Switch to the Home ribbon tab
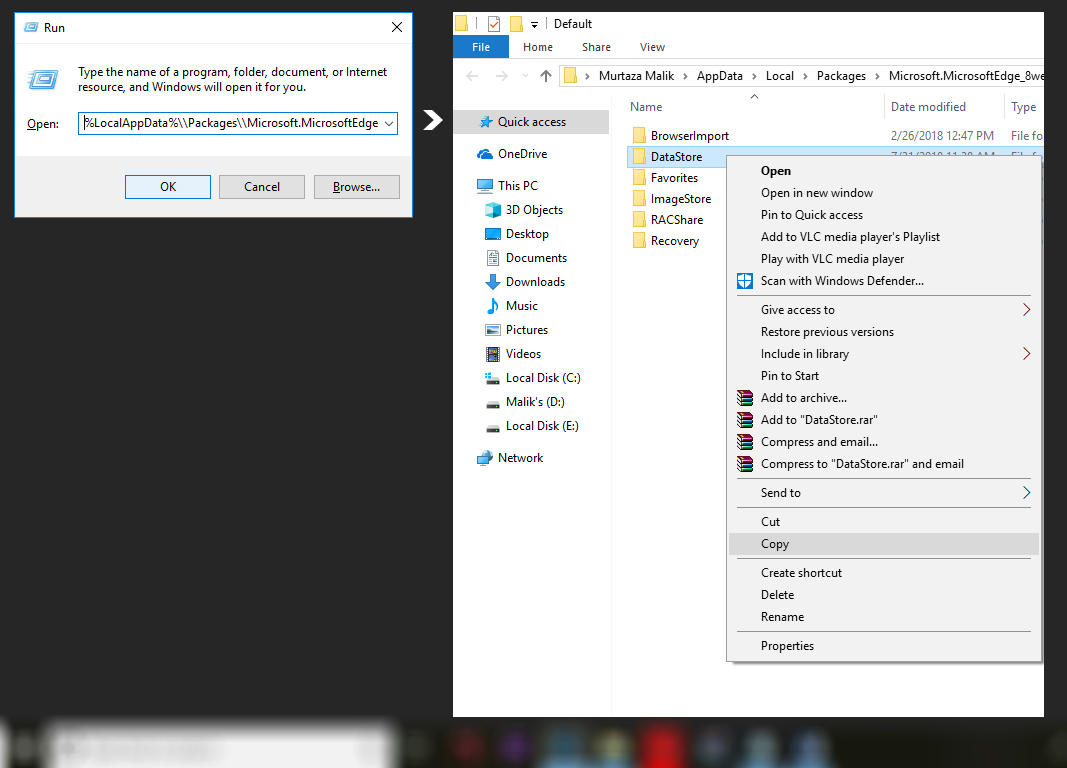This screenshot has height=768, width=1067. (x=538, y=47)
